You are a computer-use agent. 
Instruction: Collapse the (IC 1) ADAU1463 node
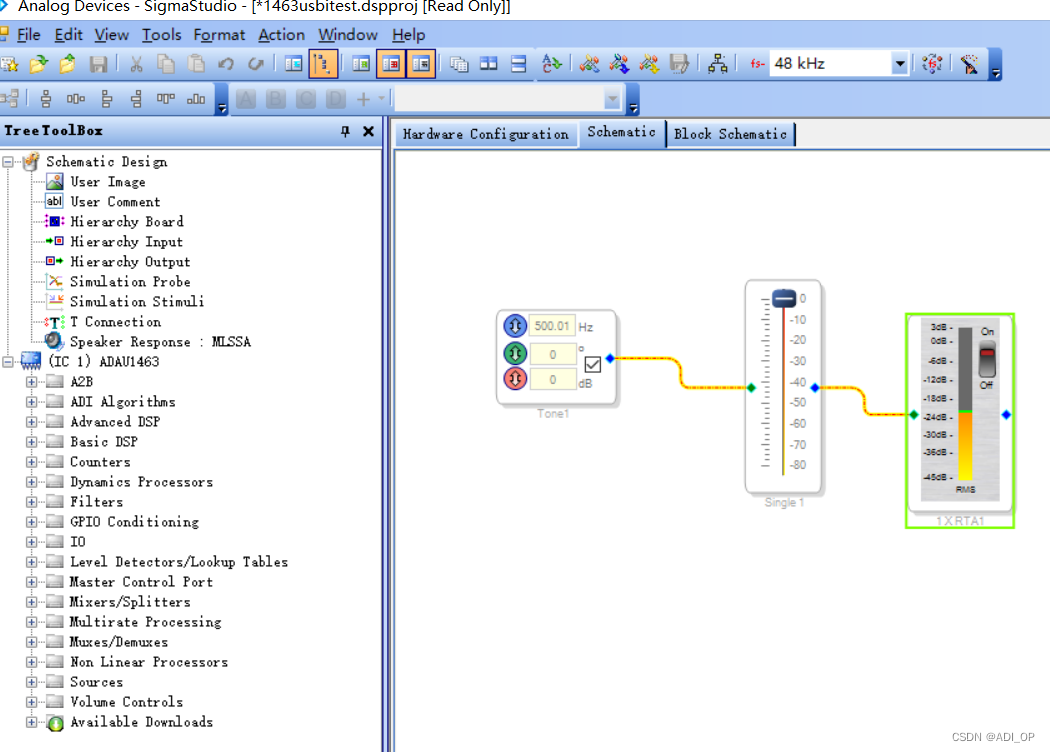tap(8, 362)
